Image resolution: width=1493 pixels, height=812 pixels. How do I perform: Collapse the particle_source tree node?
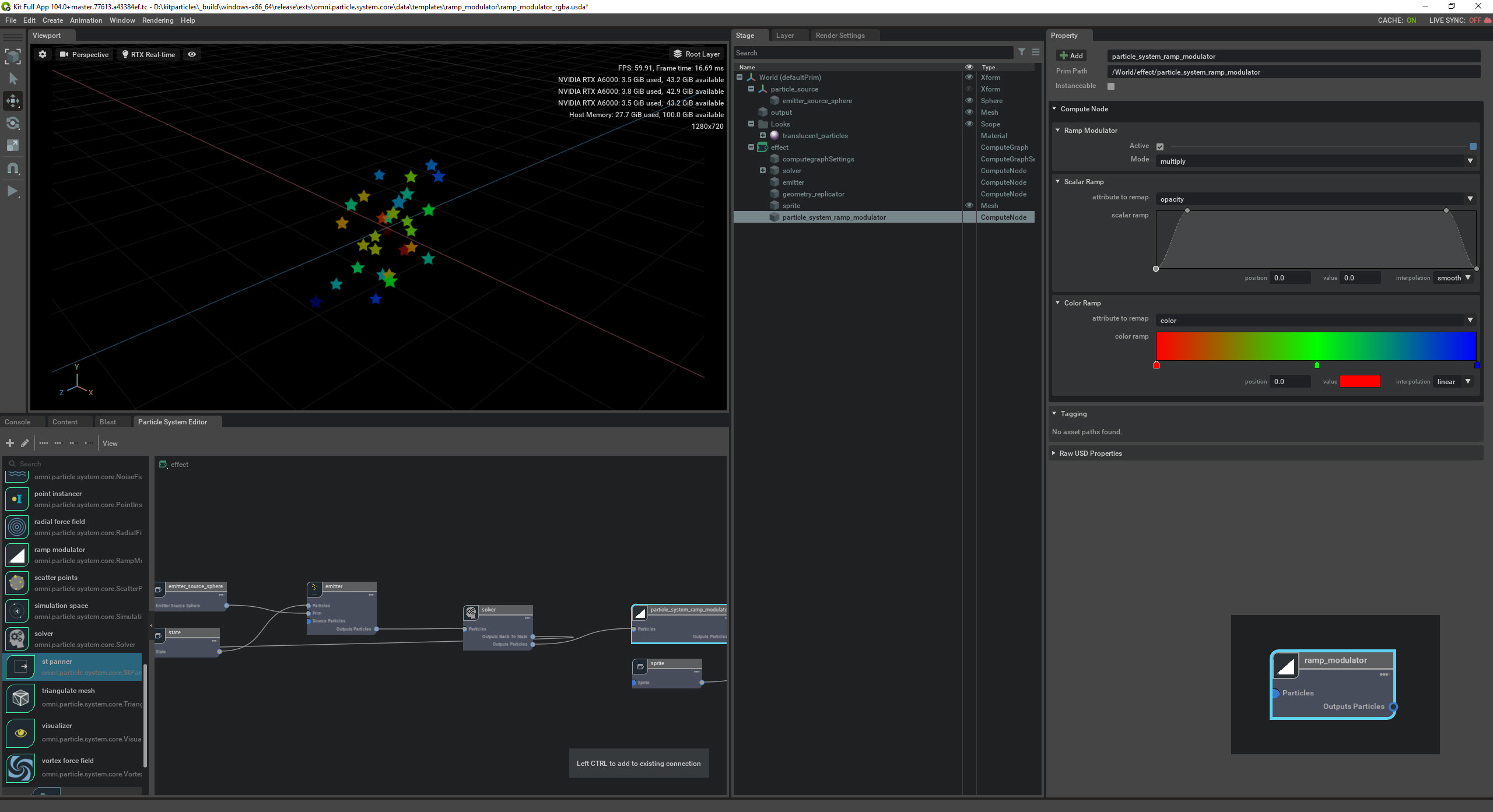[x=751, y=89]
